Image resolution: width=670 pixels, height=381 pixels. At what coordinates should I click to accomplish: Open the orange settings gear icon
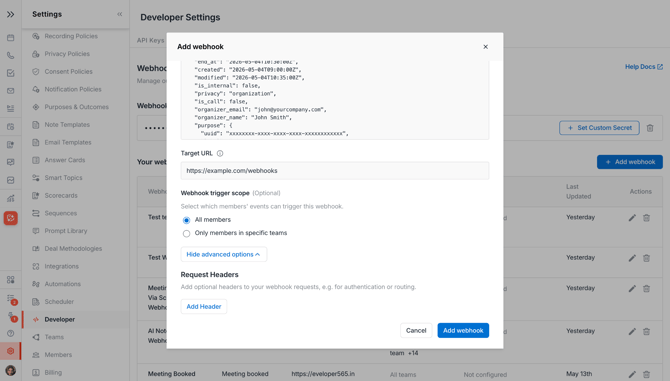pyautogui.click(x=11, y=351)
